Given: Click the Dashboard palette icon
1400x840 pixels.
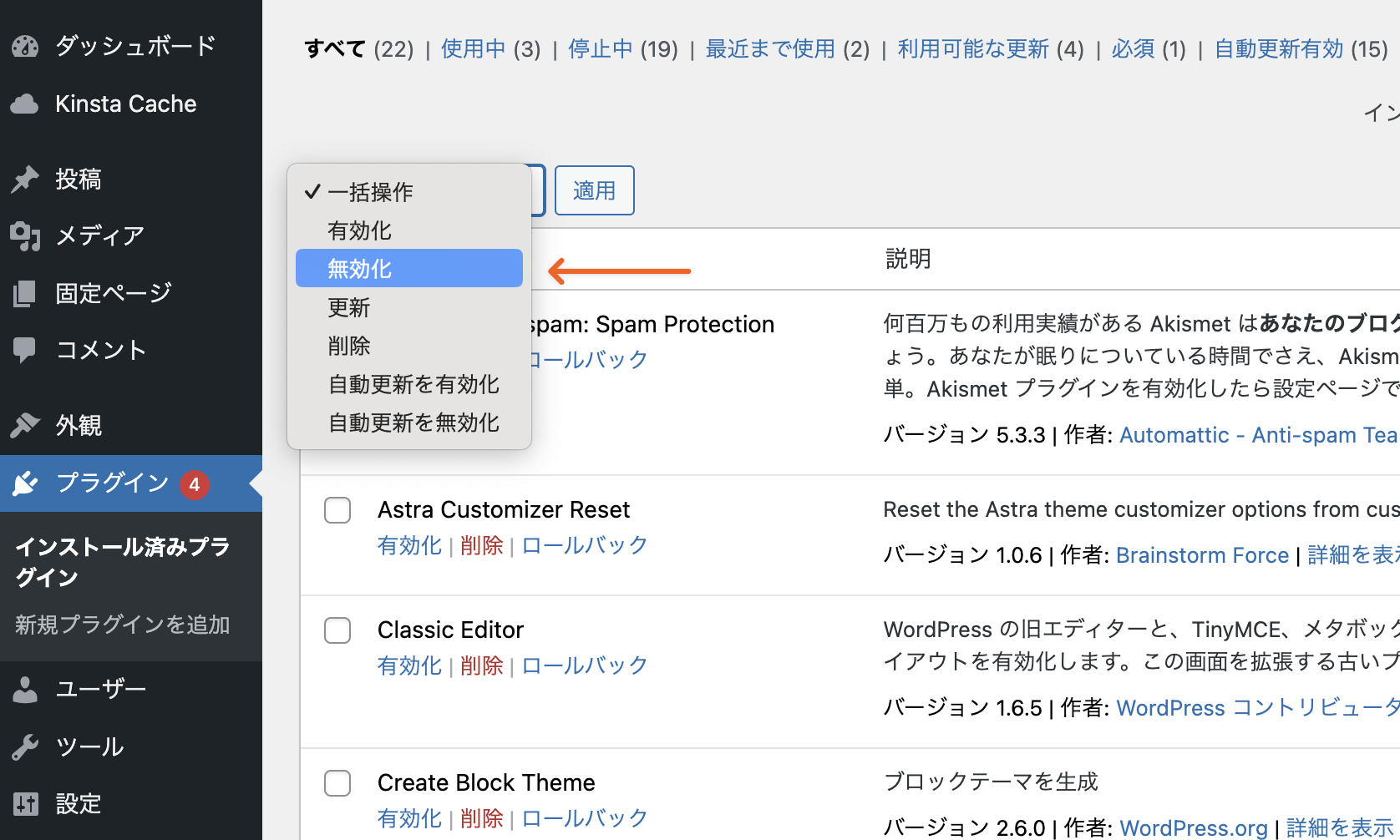Looking at the screenshot, I should tap(25, 46).
